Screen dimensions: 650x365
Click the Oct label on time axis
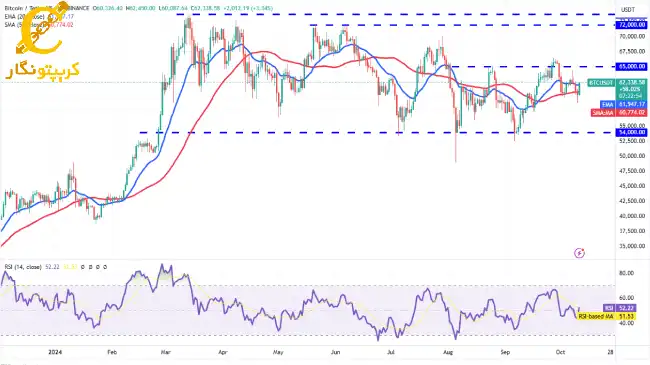tap(560, 352)
